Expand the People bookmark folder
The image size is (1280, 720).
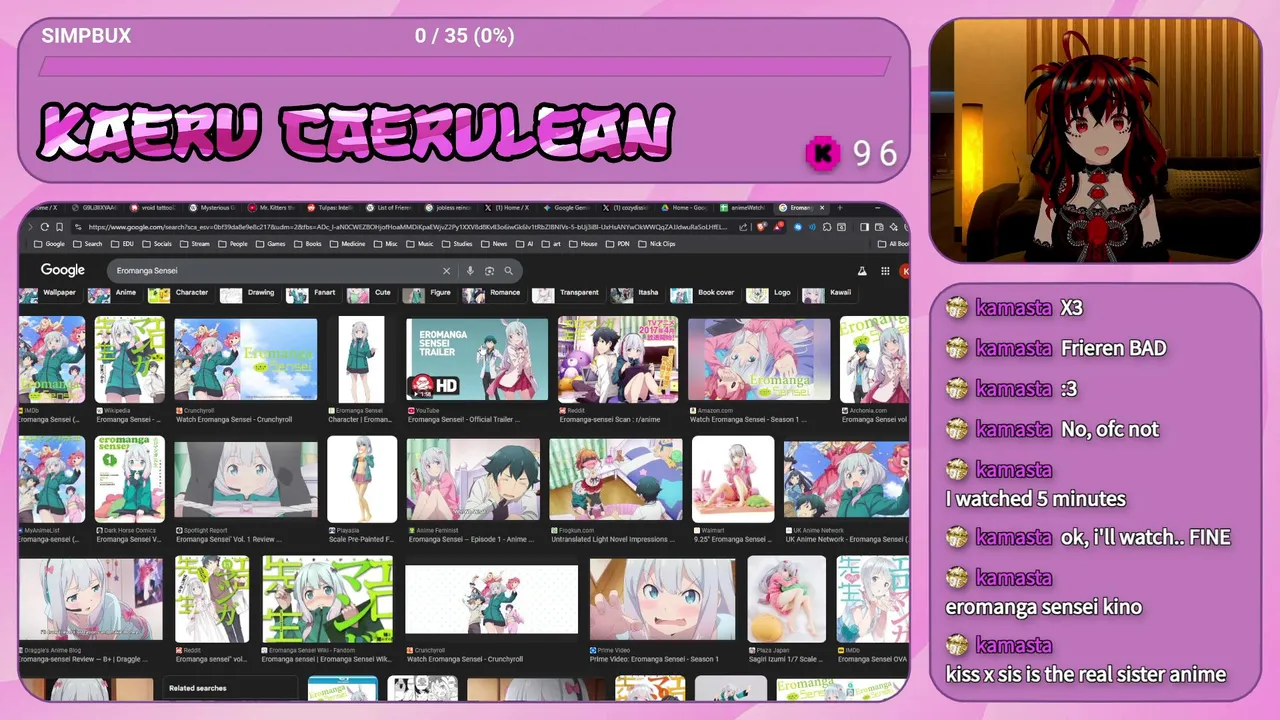pyautogui.click(x=233, y=244)
